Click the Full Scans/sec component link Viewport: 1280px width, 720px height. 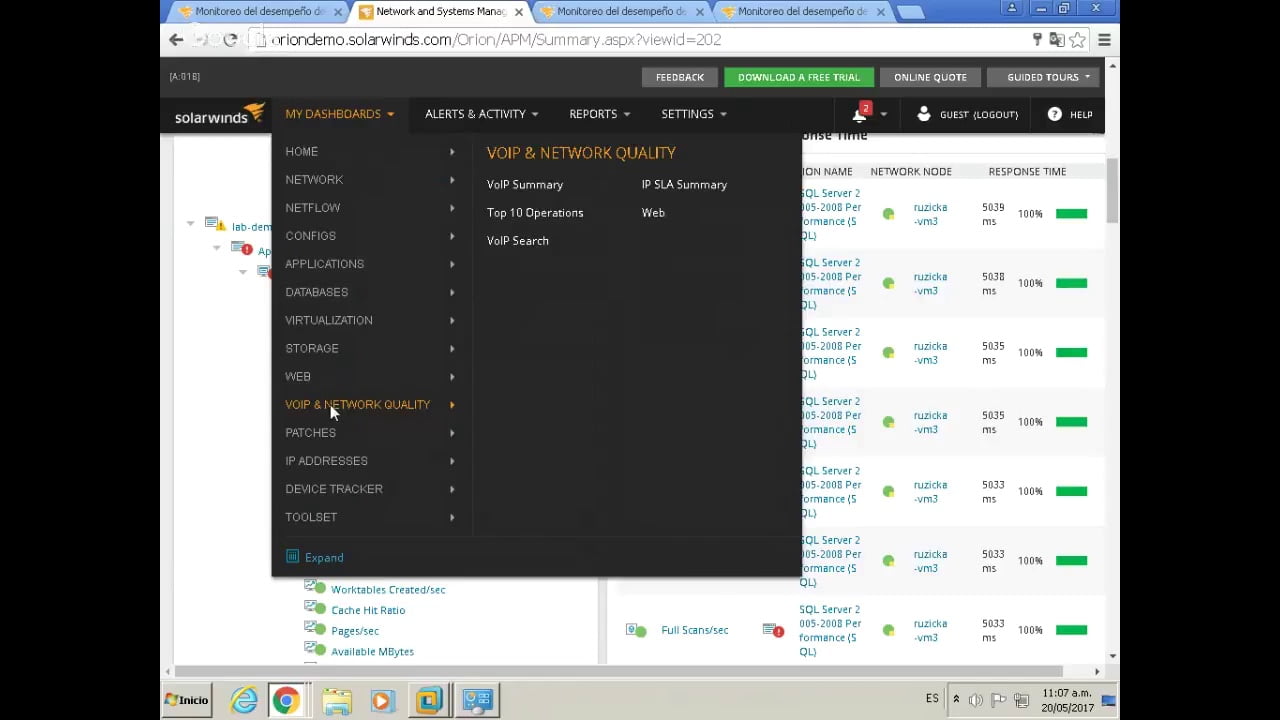click(695, 630)
